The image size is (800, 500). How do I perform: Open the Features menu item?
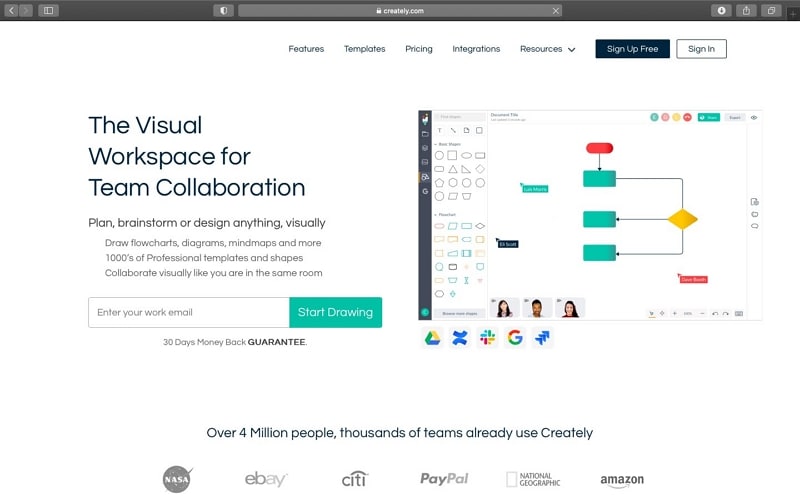(x=306, y=49)
